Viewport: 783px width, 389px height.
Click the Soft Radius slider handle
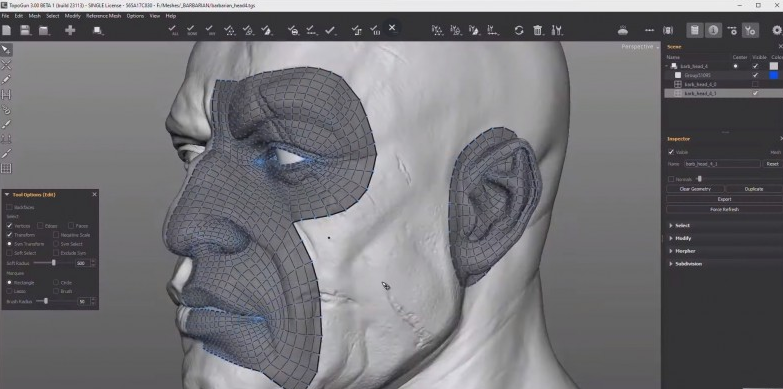pyautogui.click(x=54, y=263)
